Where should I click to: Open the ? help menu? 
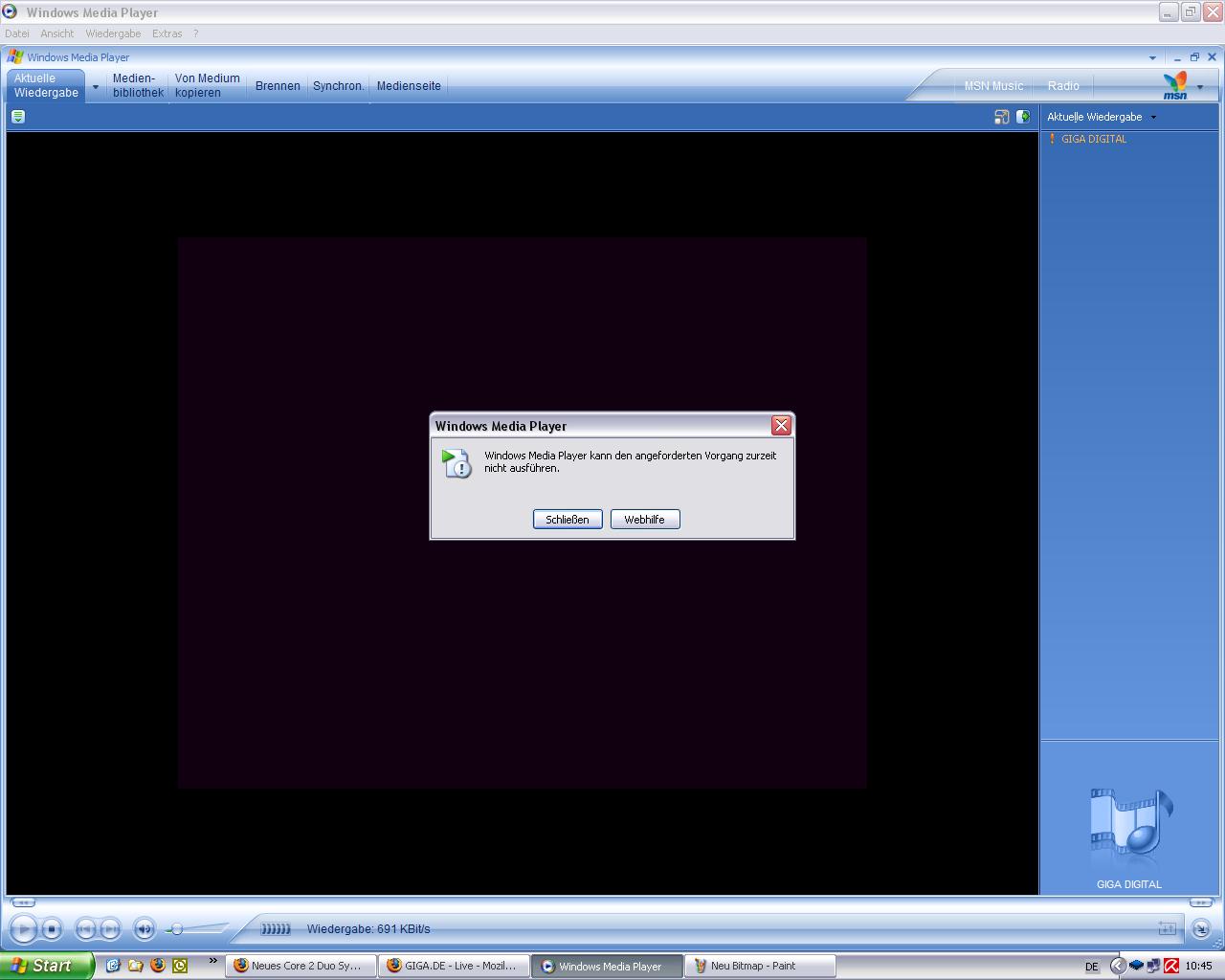coord(195,33)
